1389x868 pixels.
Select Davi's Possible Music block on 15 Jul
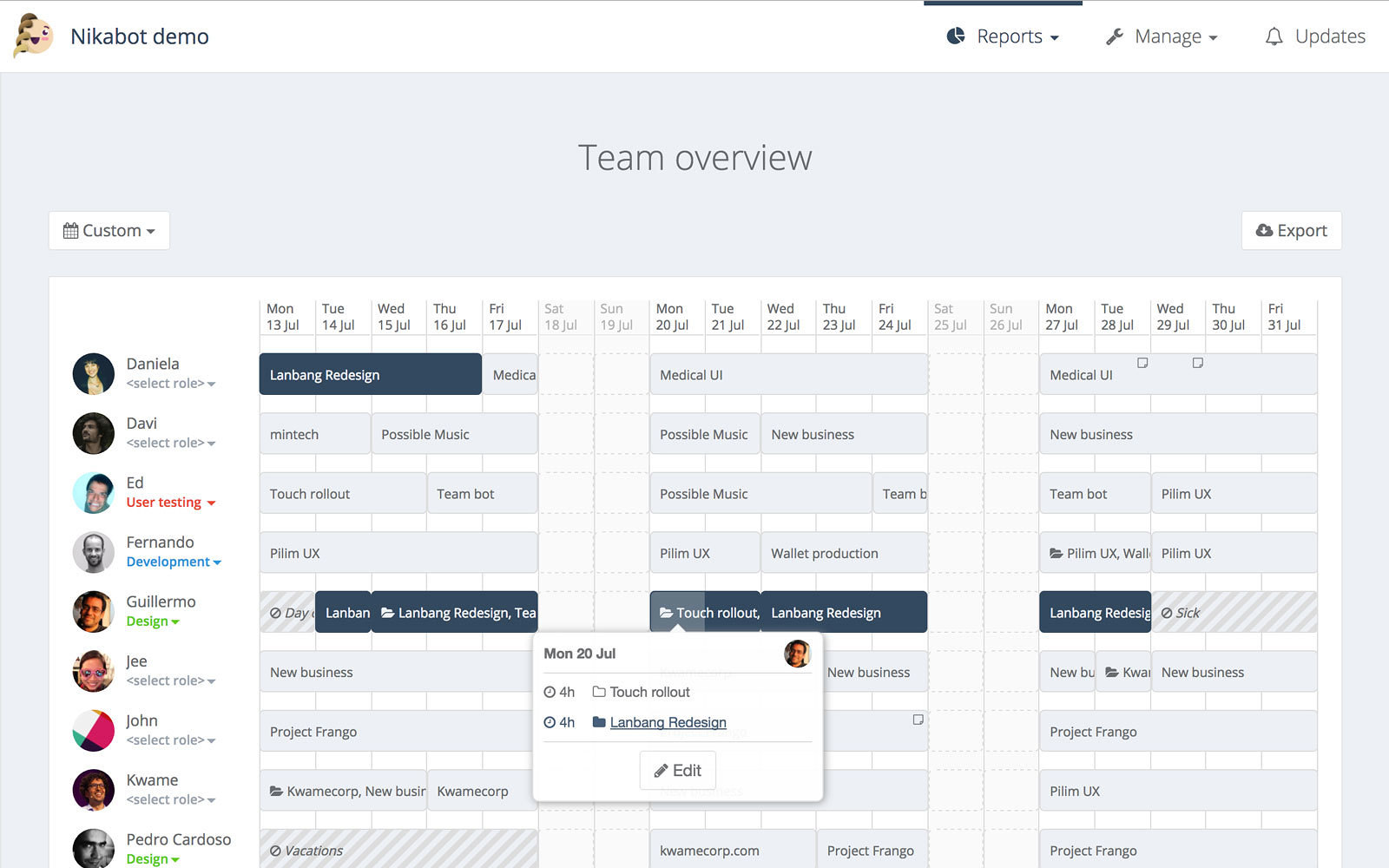point(454,434)
